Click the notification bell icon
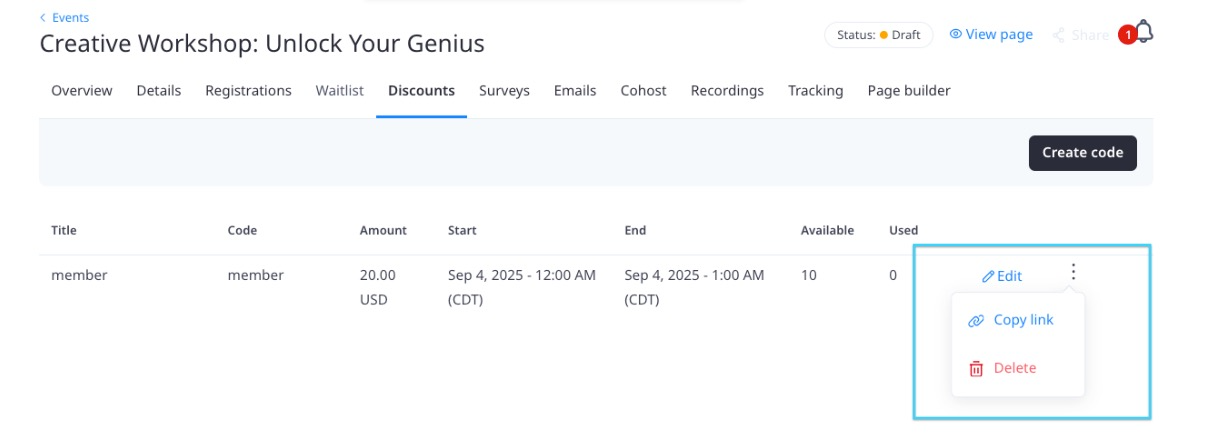The height and width of the screenshot is (439, 1209). click(1143, 33)
